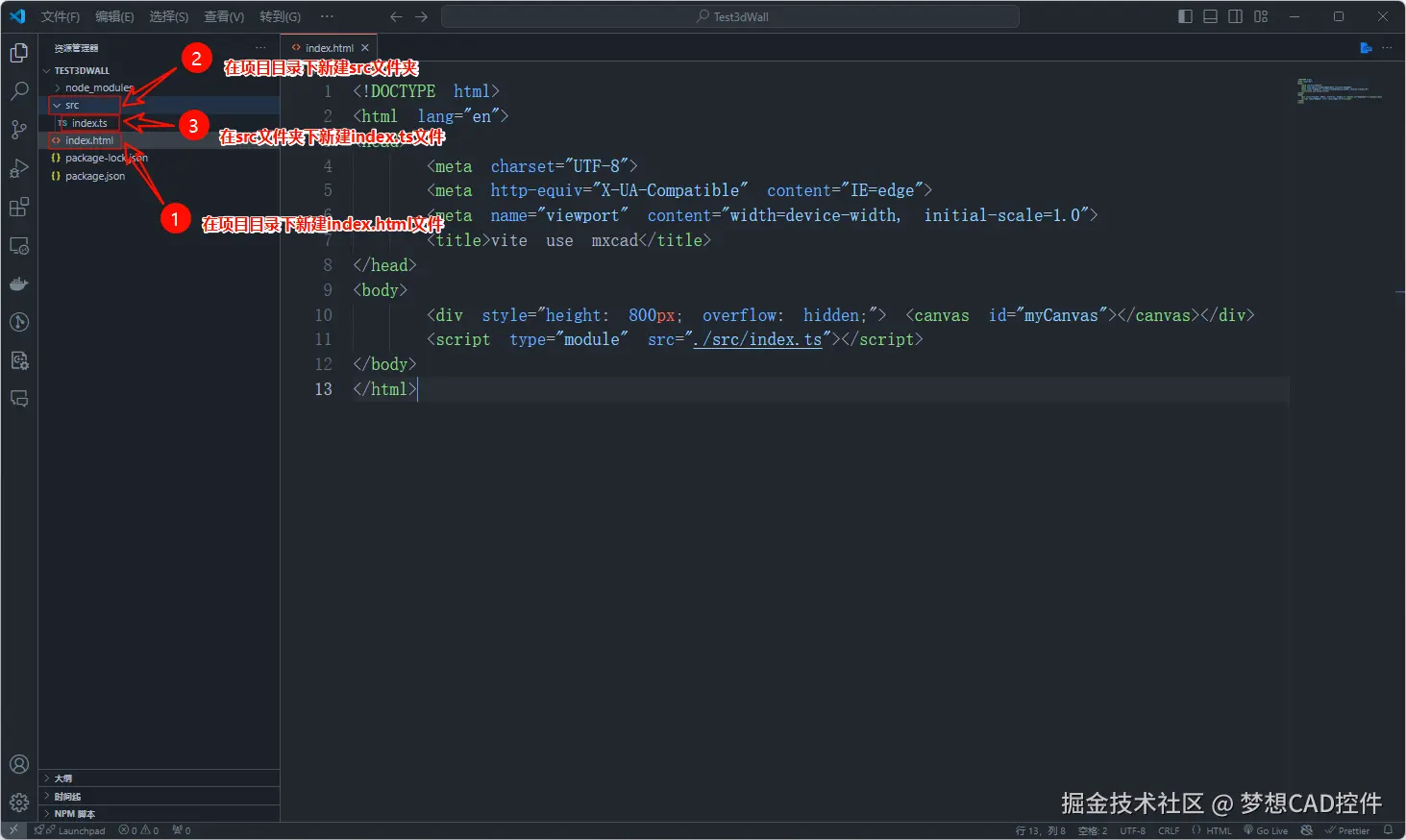Open the Search view icon

click(19, 91)
